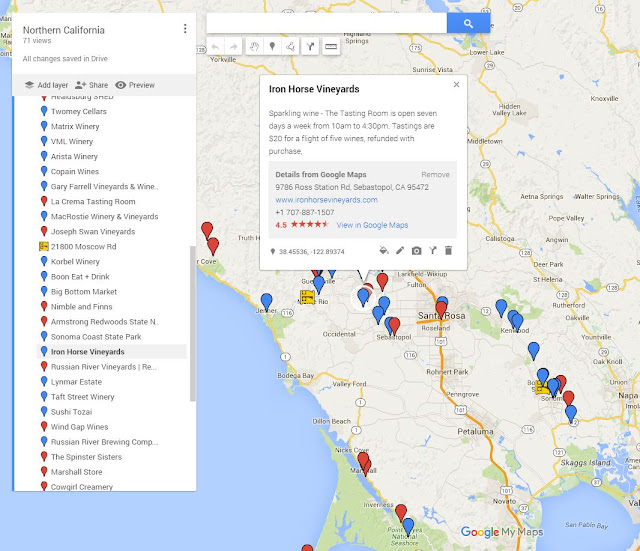This screenshot has height=551, width=640.
Task: Click directions to here icon in info window
Action: point(433,251)
